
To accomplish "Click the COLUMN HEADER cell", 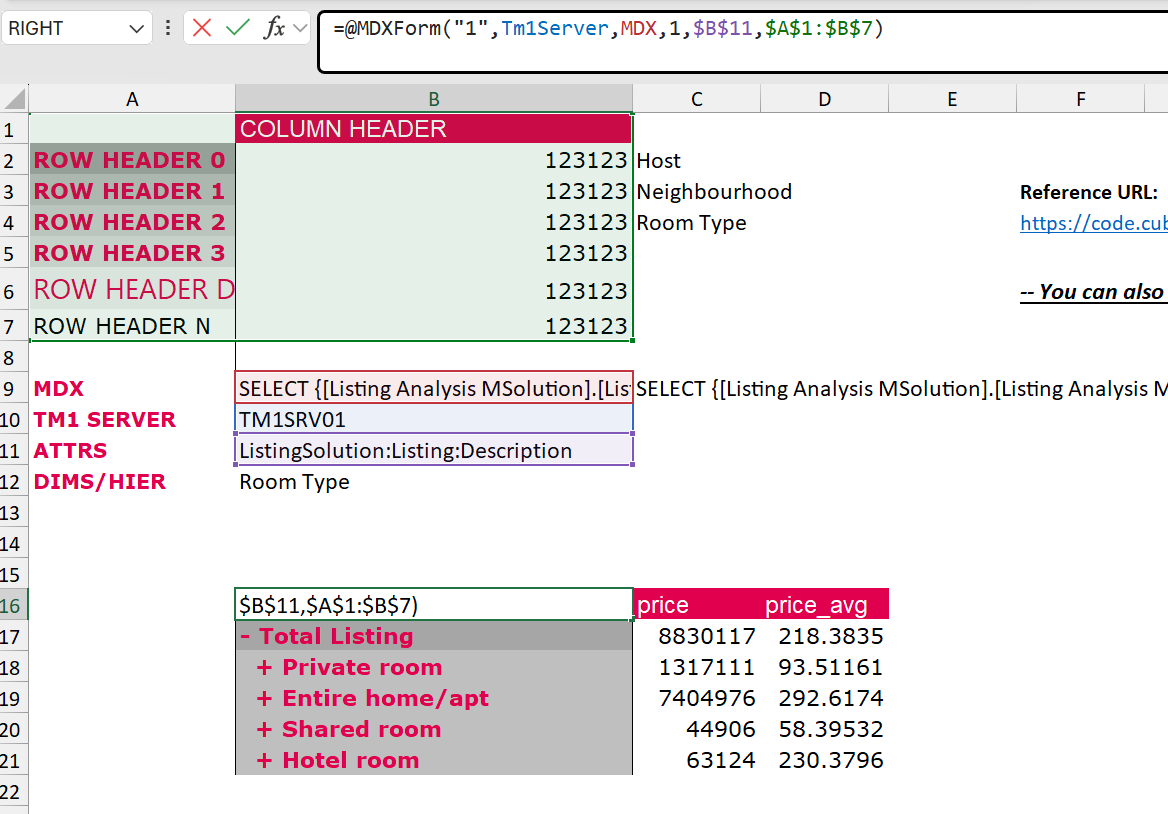I will [x=434, y=129].
